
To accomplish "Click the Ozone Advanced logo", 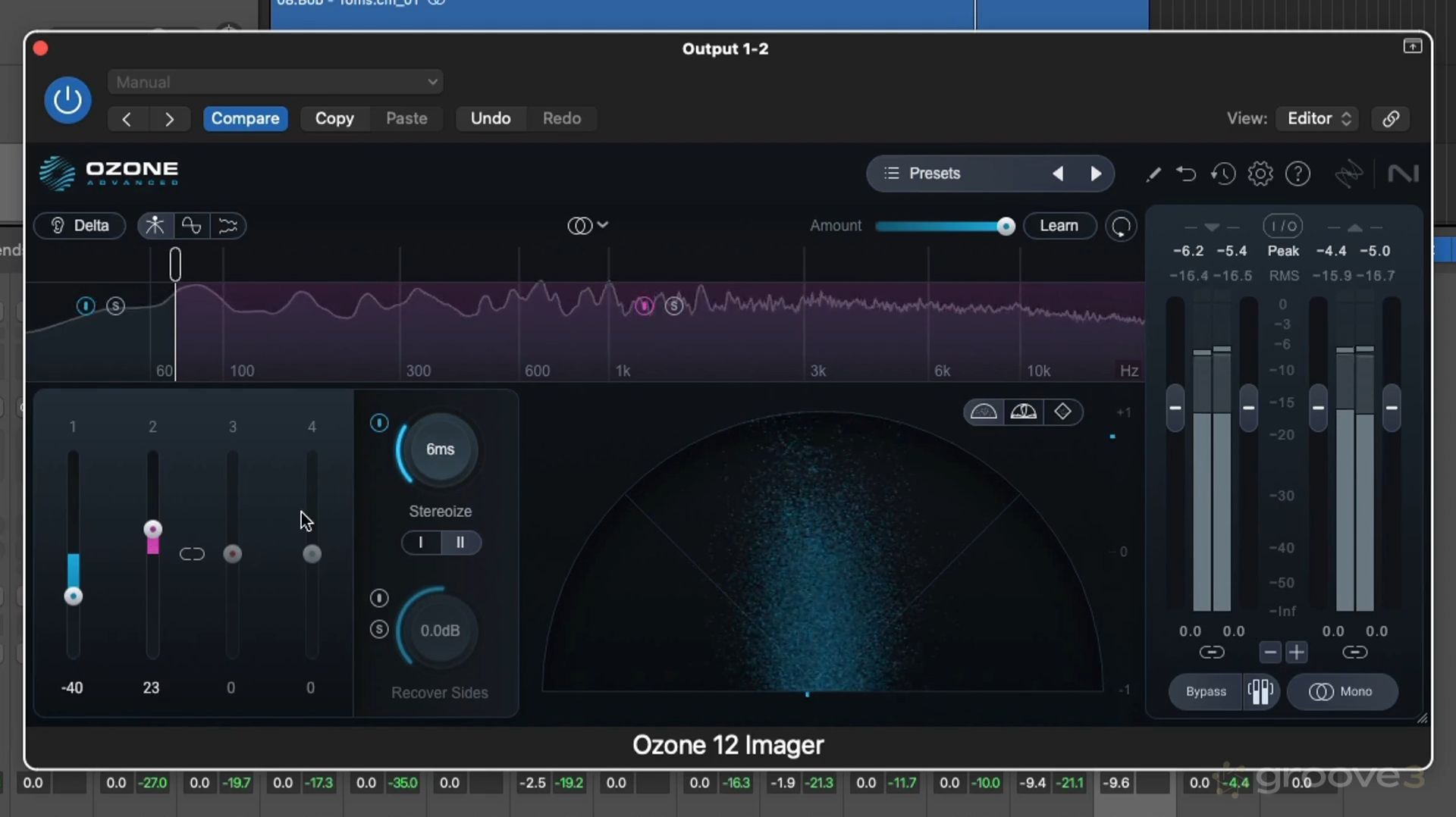I will (109, 173).
